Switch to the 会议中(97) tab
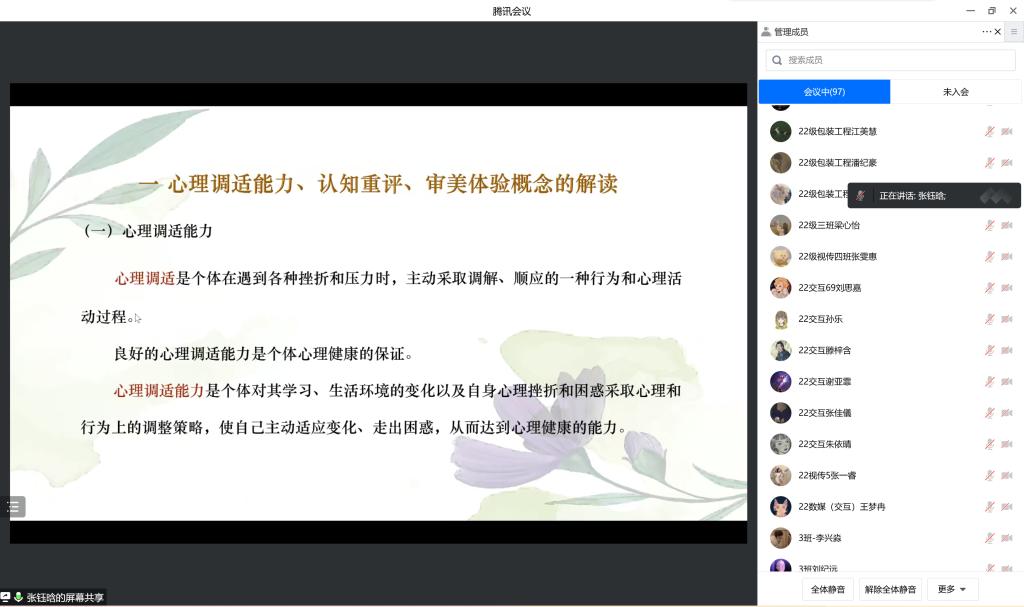 tap(824, 92)
